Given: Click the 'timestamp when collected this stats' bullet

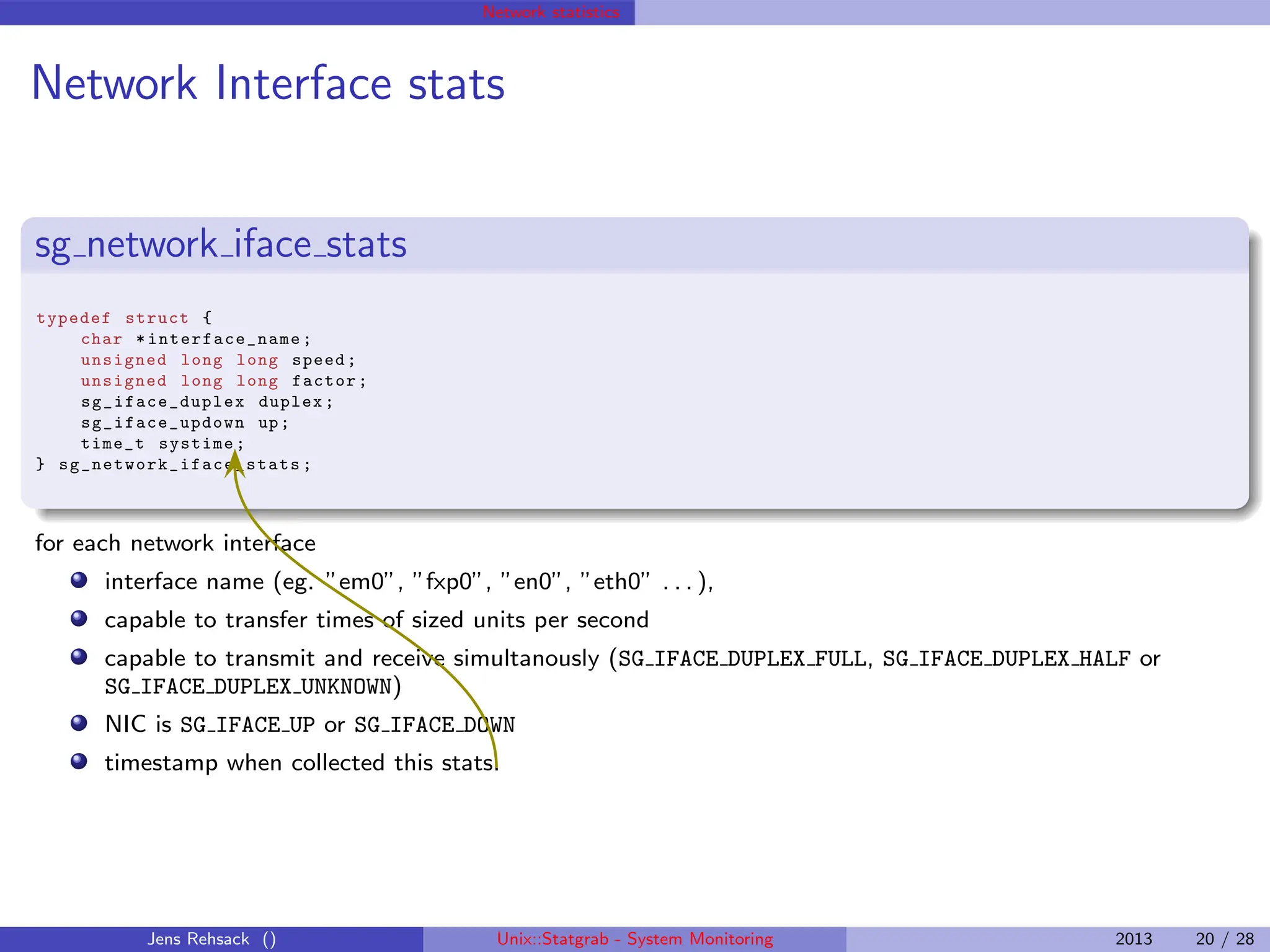Looking at the screenshot, I should (301, 763).
